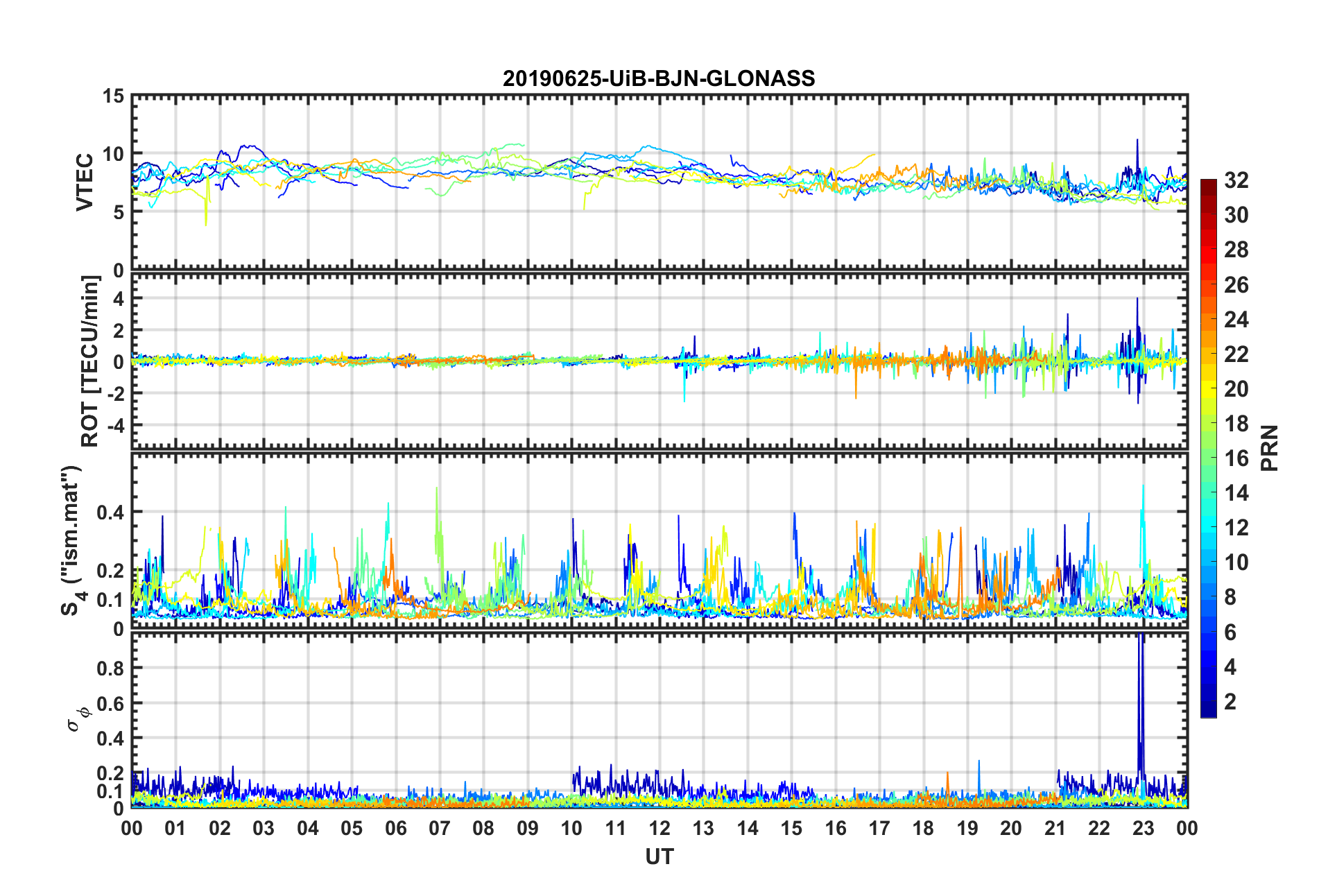The height and width of the screenshot is (896, 1319).
Task: Select the ROT axis tick 4
Action: 119,299
